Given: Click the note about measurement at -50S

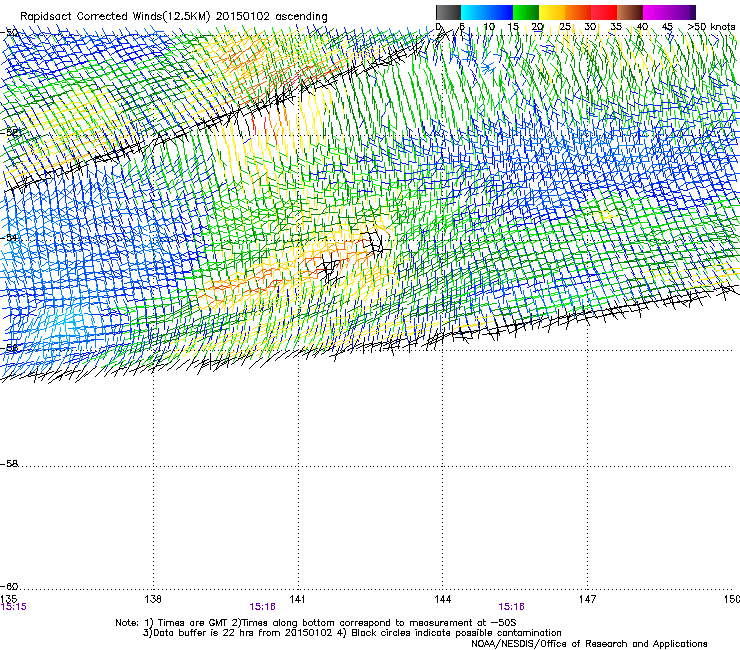Looking at the screenshot, I should coord(374,623).
